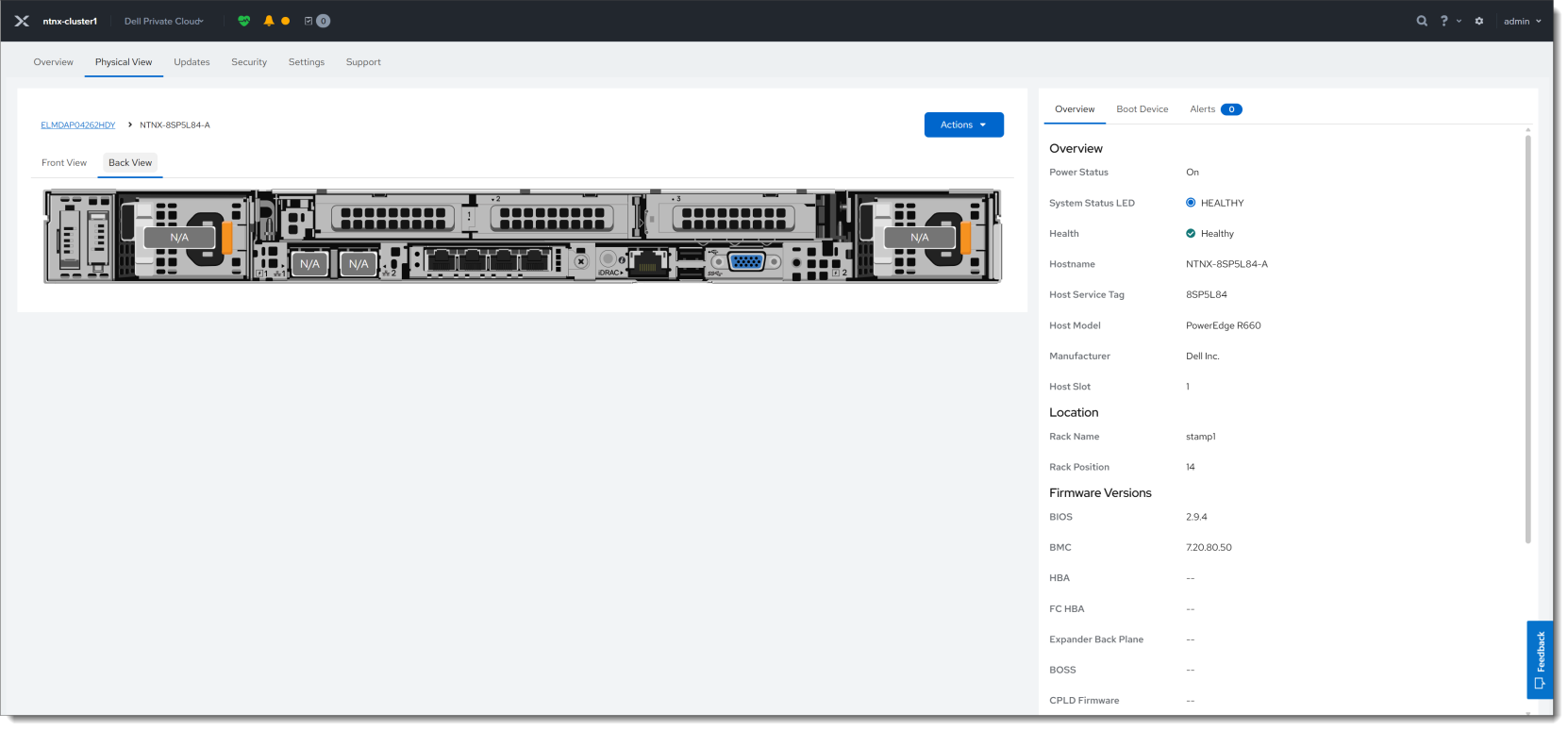
Task: Open the Alerts tab in details panel
Action: point(1216,109)
